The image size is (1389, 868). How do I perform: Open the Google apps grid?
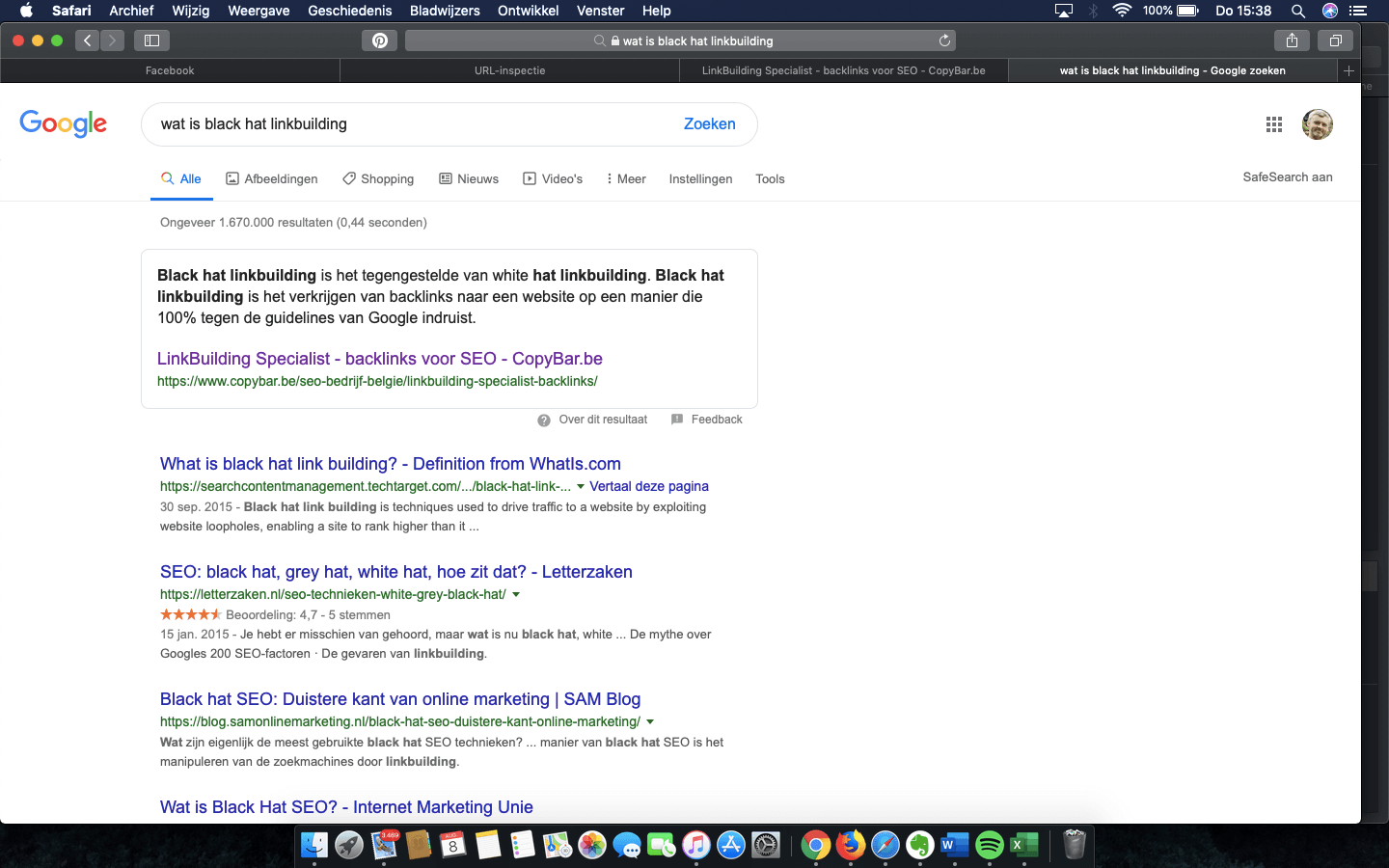click(x=1274, y=124)
